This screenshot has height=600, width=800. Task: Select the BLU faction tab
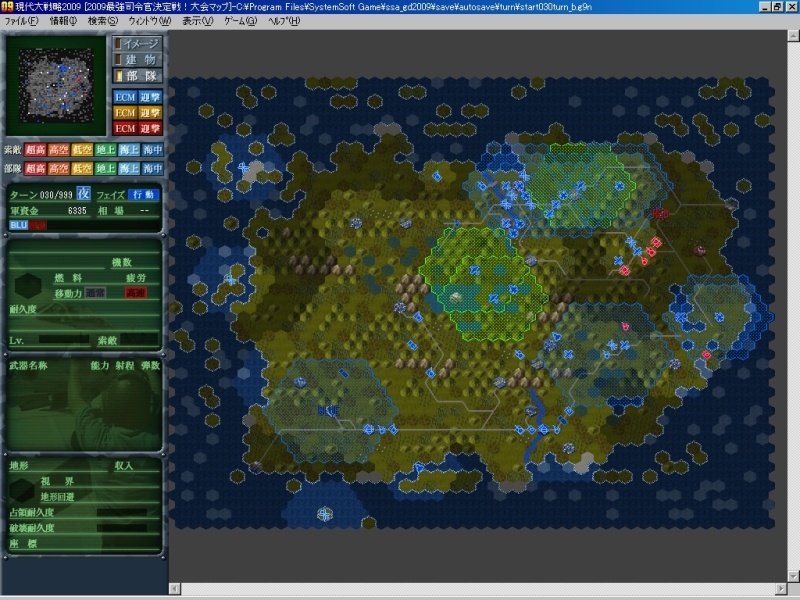tap(18, 225)
